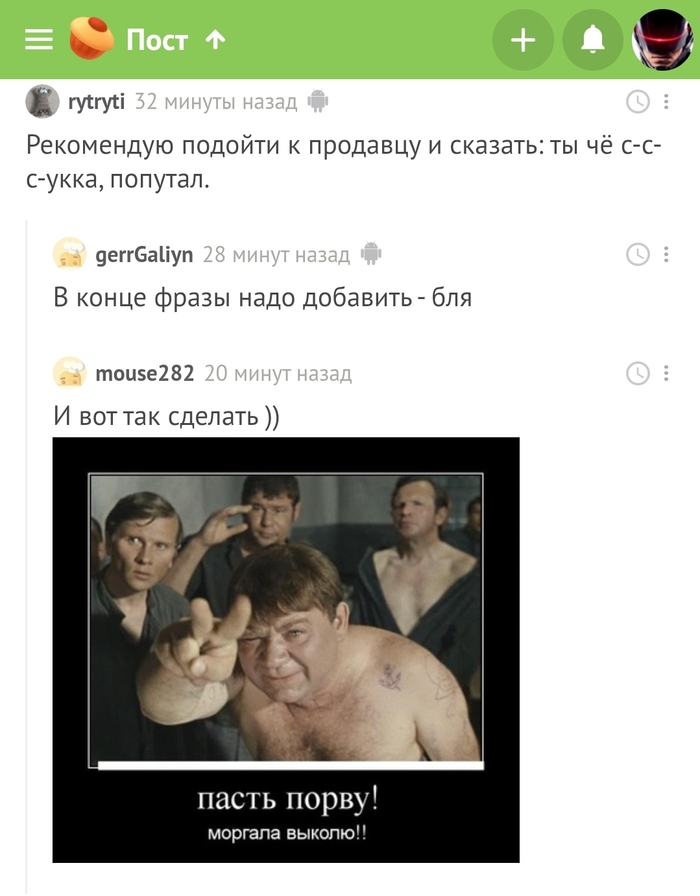Open rytryti's avatar
Viewport: 700px width, 896px height.
click(42, 102)
